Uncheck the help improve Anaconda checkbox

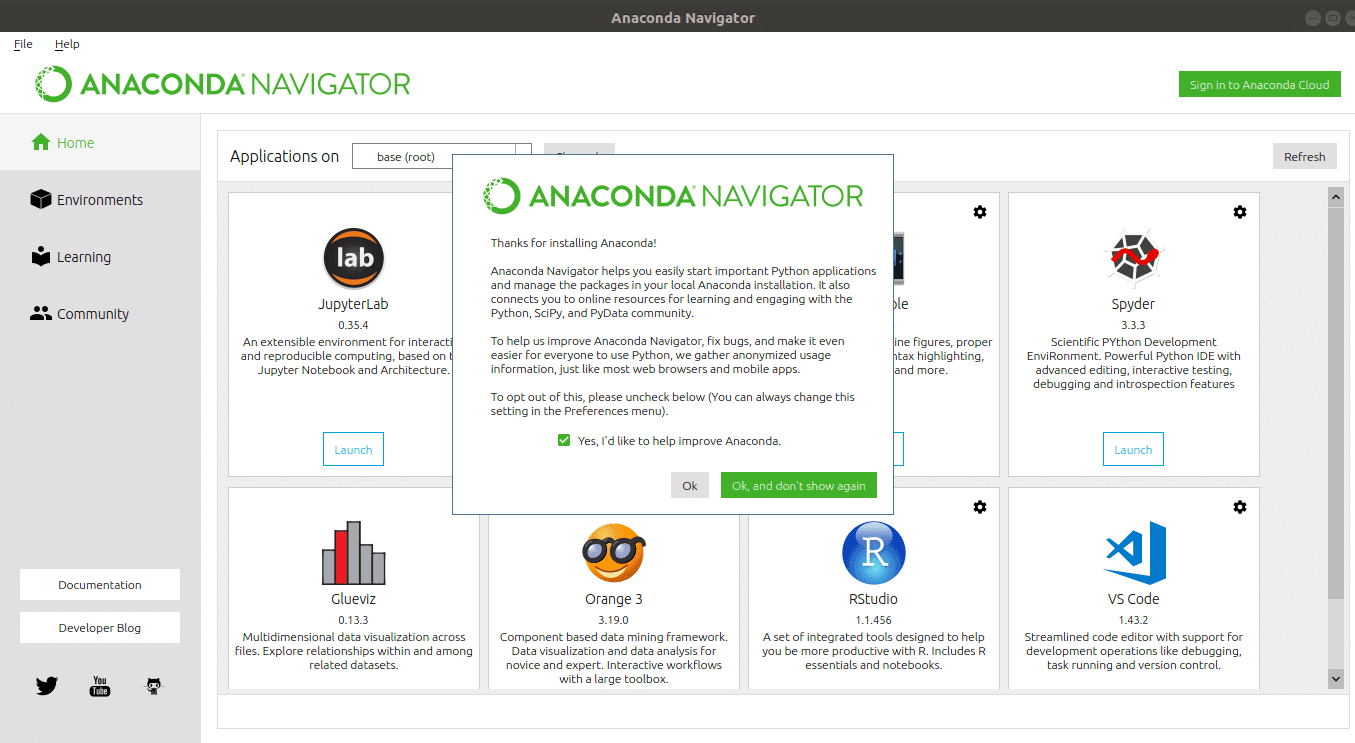tap(564, 440)
